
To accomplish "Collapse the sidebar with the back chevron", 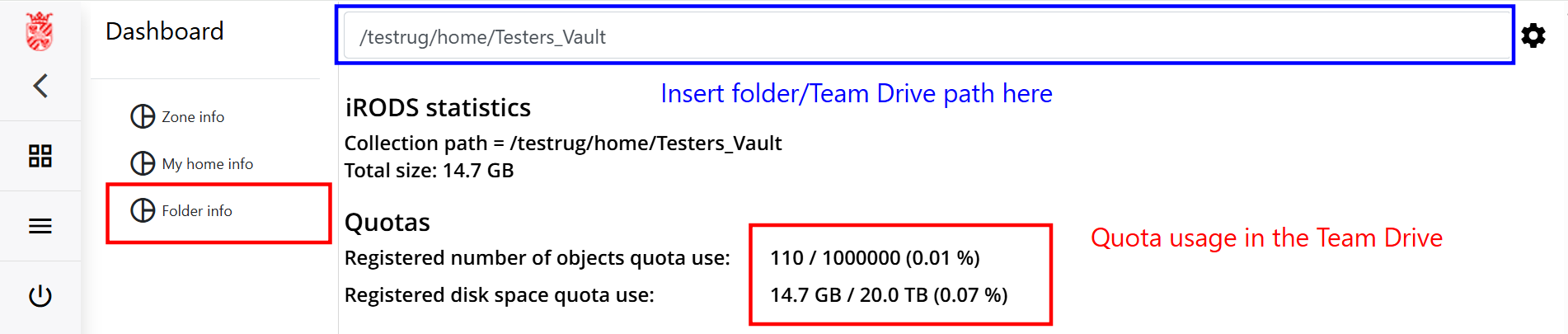I will [40, 86].
